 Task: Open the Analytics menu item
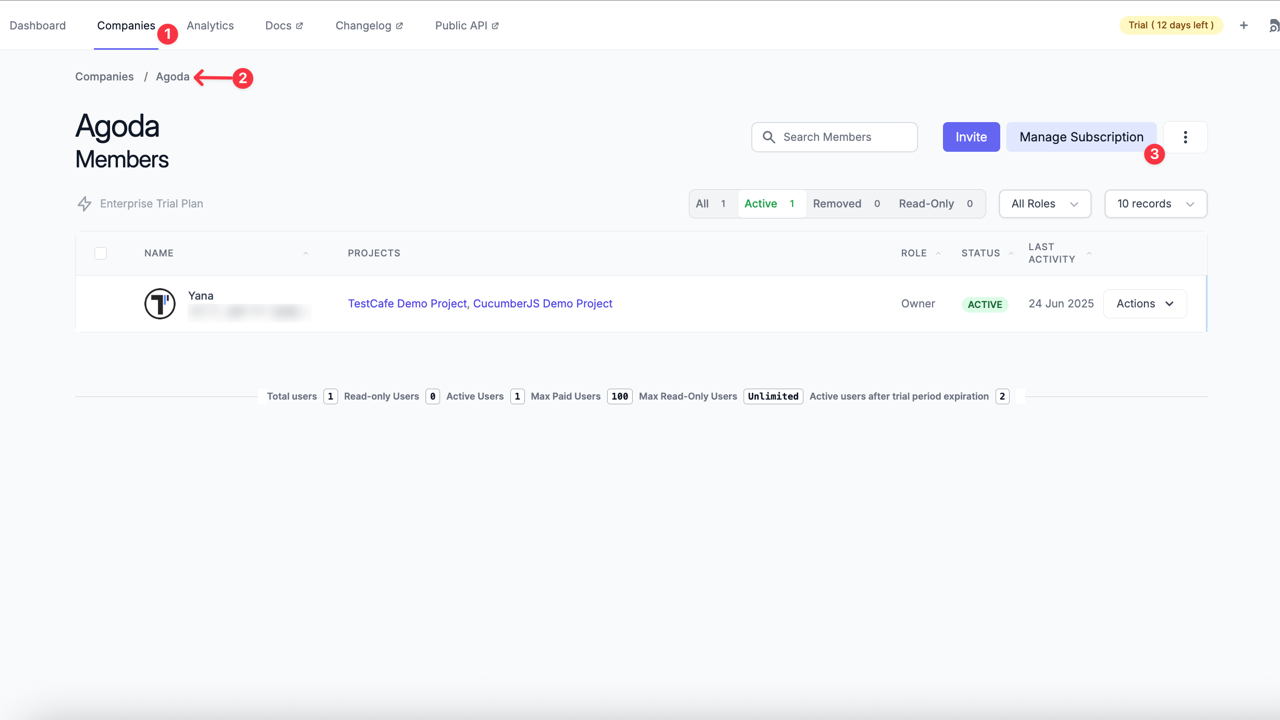click(x=210, y=25)
